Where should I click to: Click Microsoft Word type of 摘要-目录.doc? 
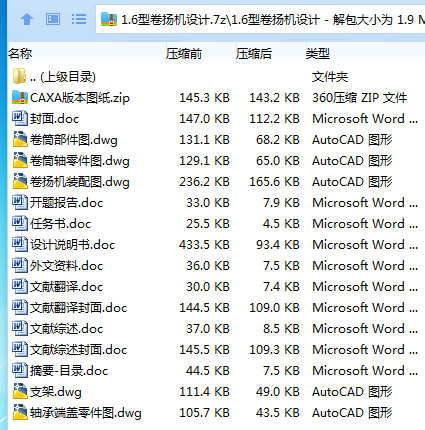pos(365,371)
